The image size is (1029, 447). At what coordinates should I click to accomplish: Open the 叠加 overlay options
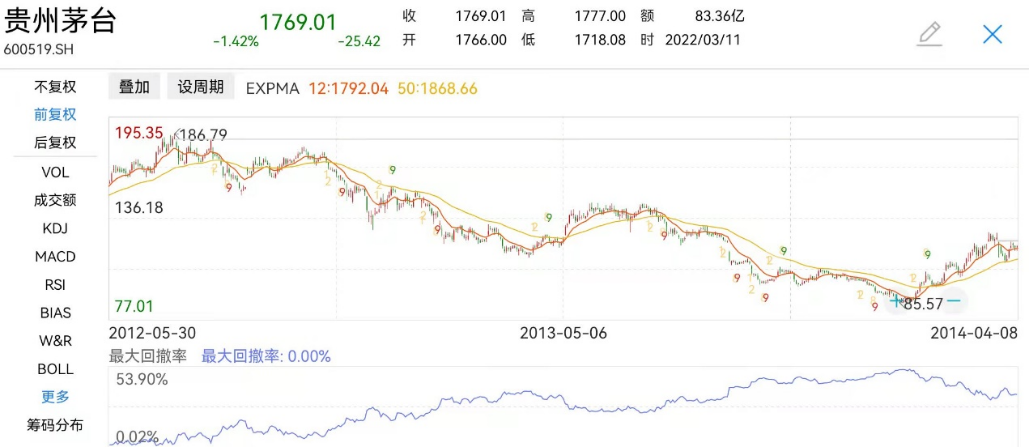(134, 87)
